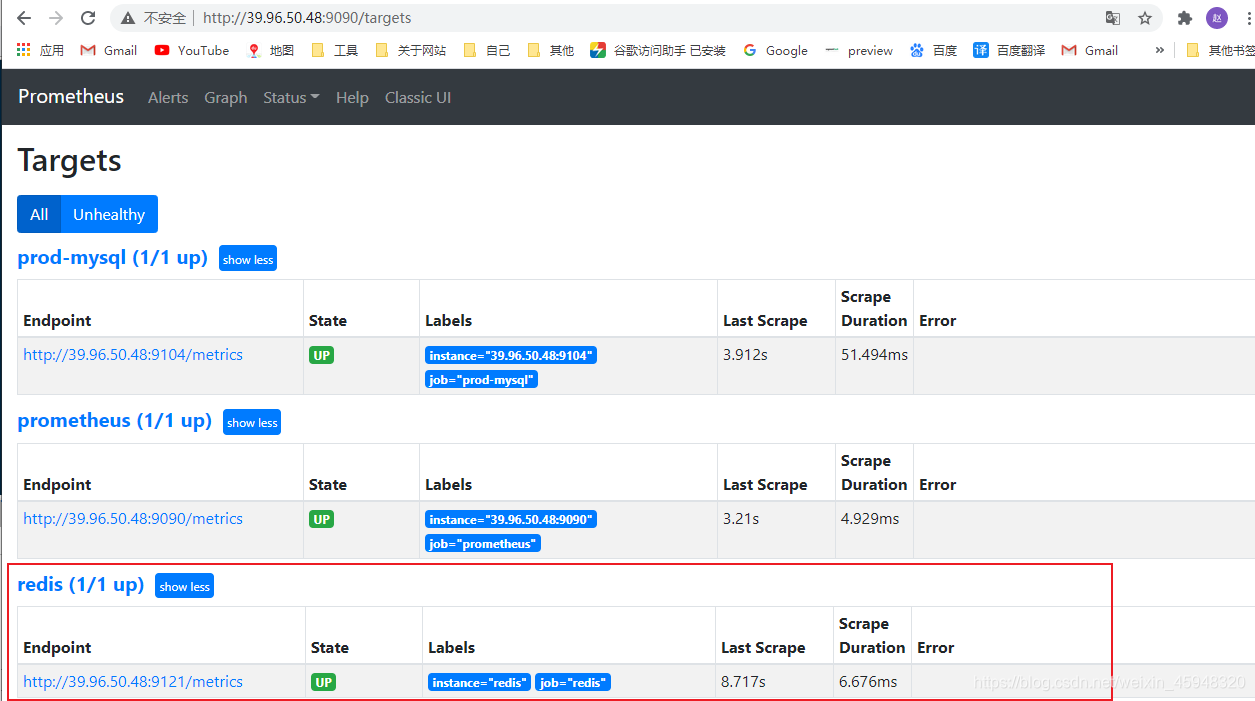Open the 地图 maps bookmark
Image resolution: width=1255 pixels, height=701 pixels.
click(270, 50)
